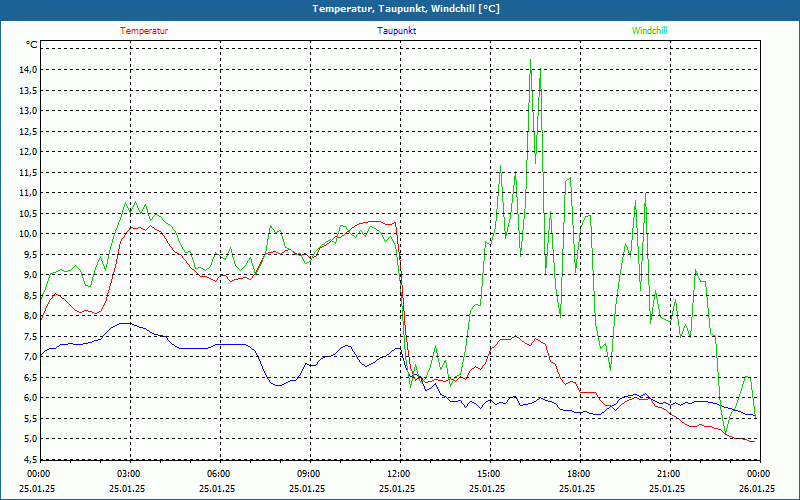Click the 5,5 y-axis value

31,418
